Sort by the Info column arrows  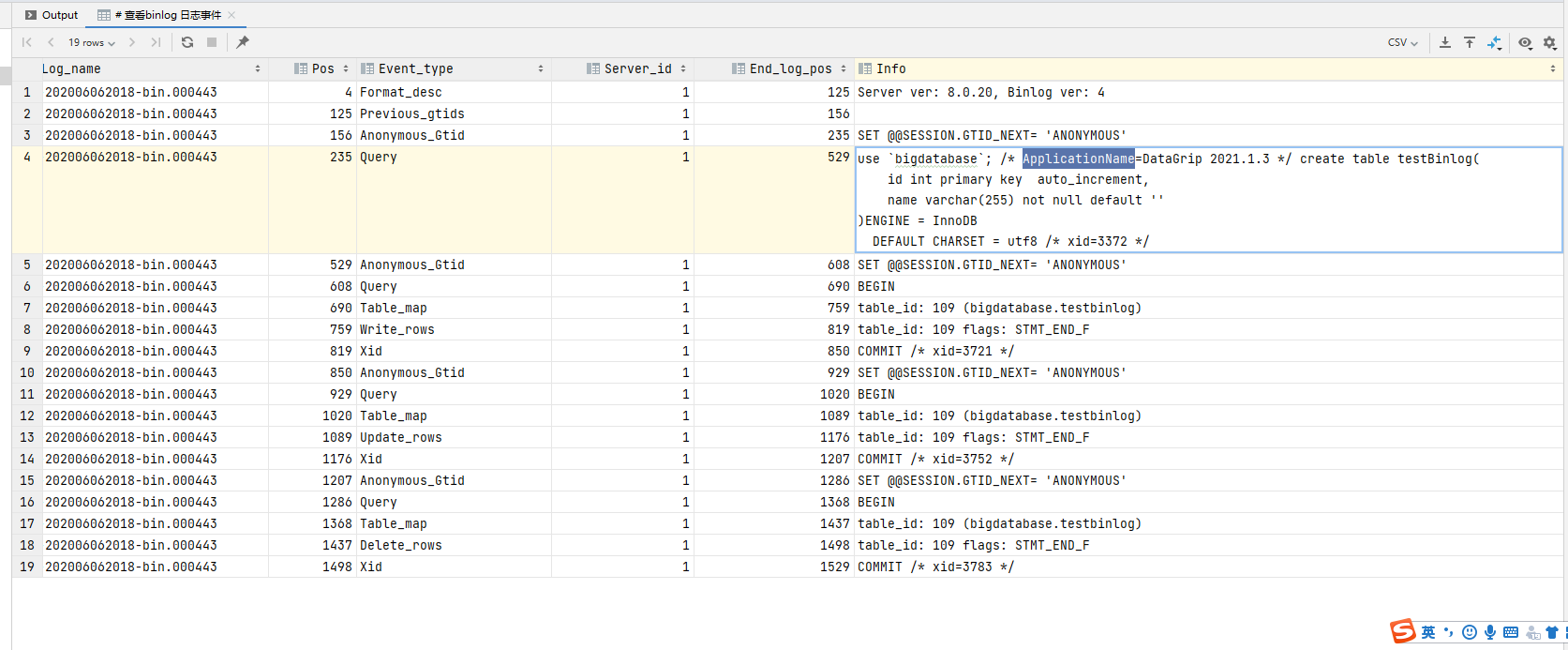[x=1553, y=68]
